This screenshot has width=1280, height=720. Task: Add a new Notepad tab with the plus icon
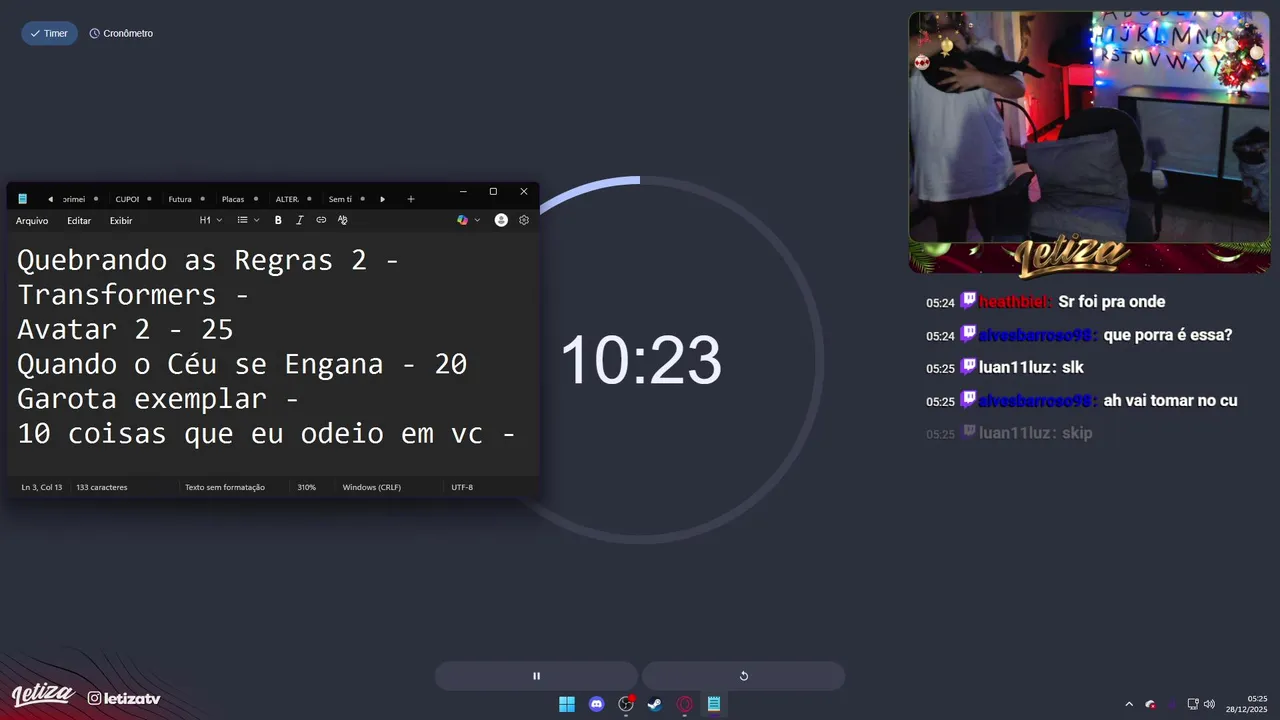pyautogui.click(x=410, y=199)
